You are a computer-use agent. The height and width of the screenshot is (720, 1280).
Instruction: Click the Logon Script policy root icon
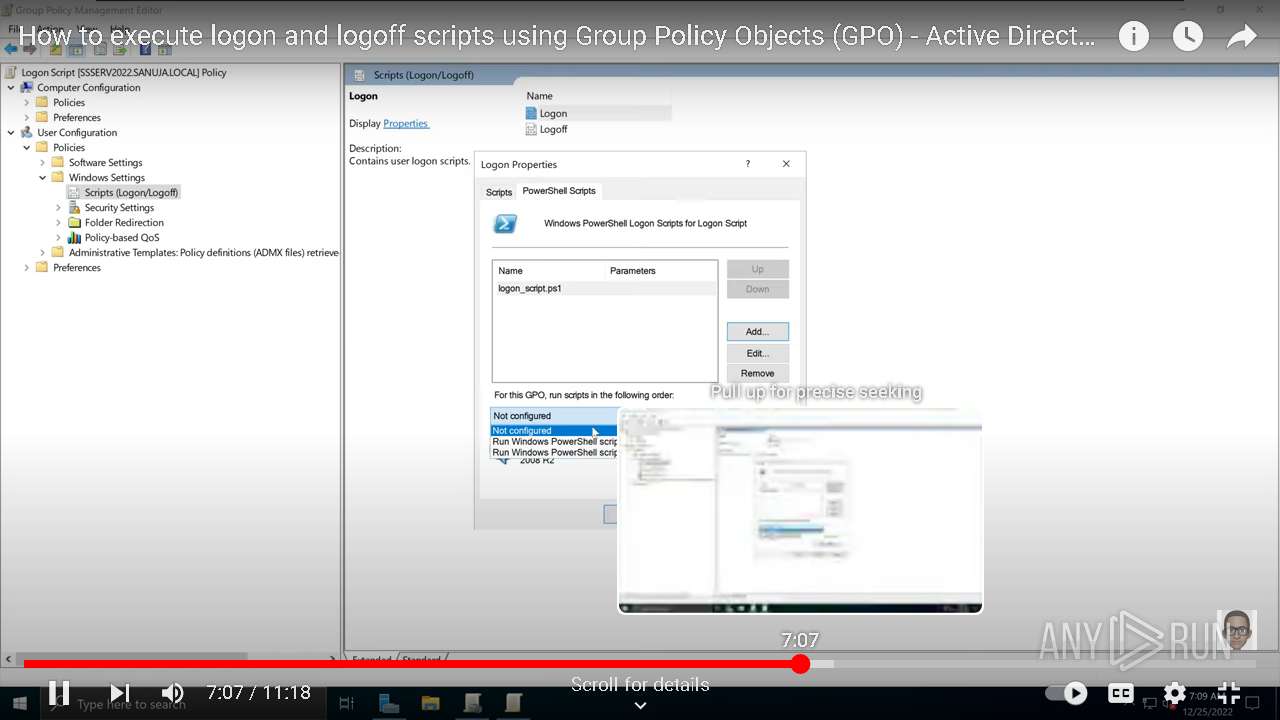pos(11,72)
